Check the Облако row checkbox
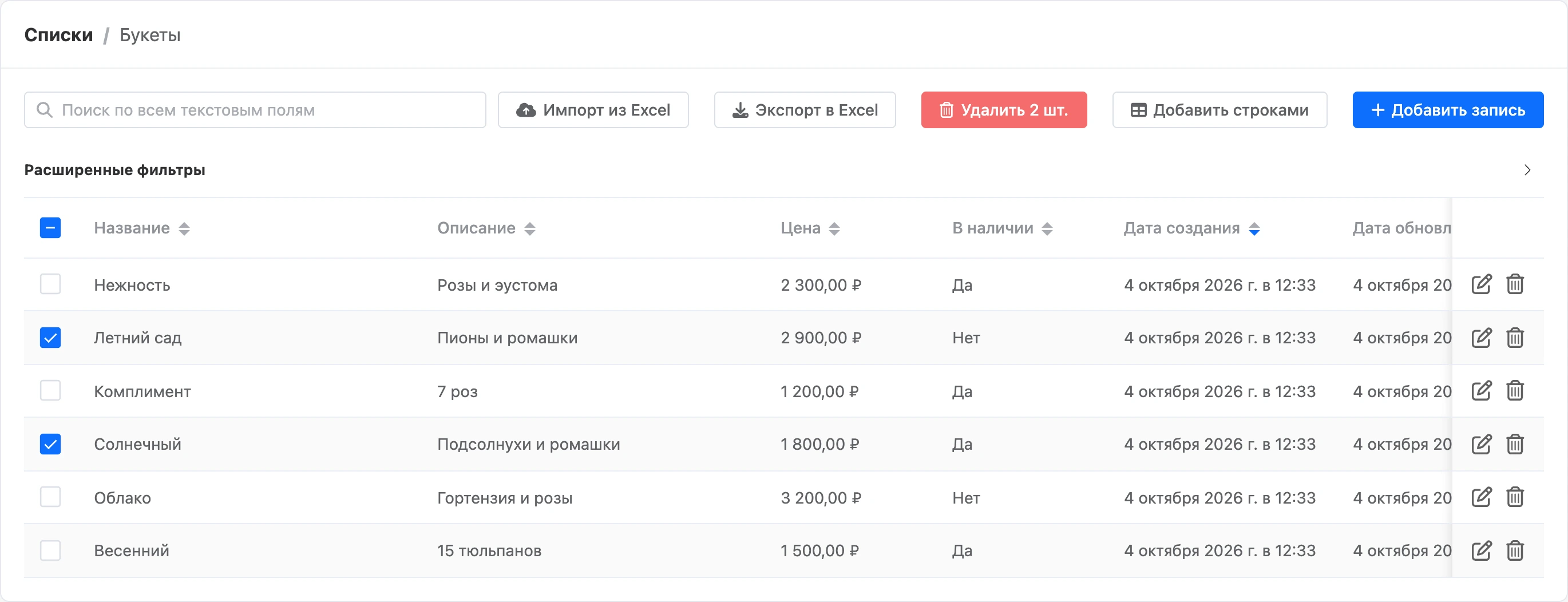The image size is (1568, 602). [50, 497]
